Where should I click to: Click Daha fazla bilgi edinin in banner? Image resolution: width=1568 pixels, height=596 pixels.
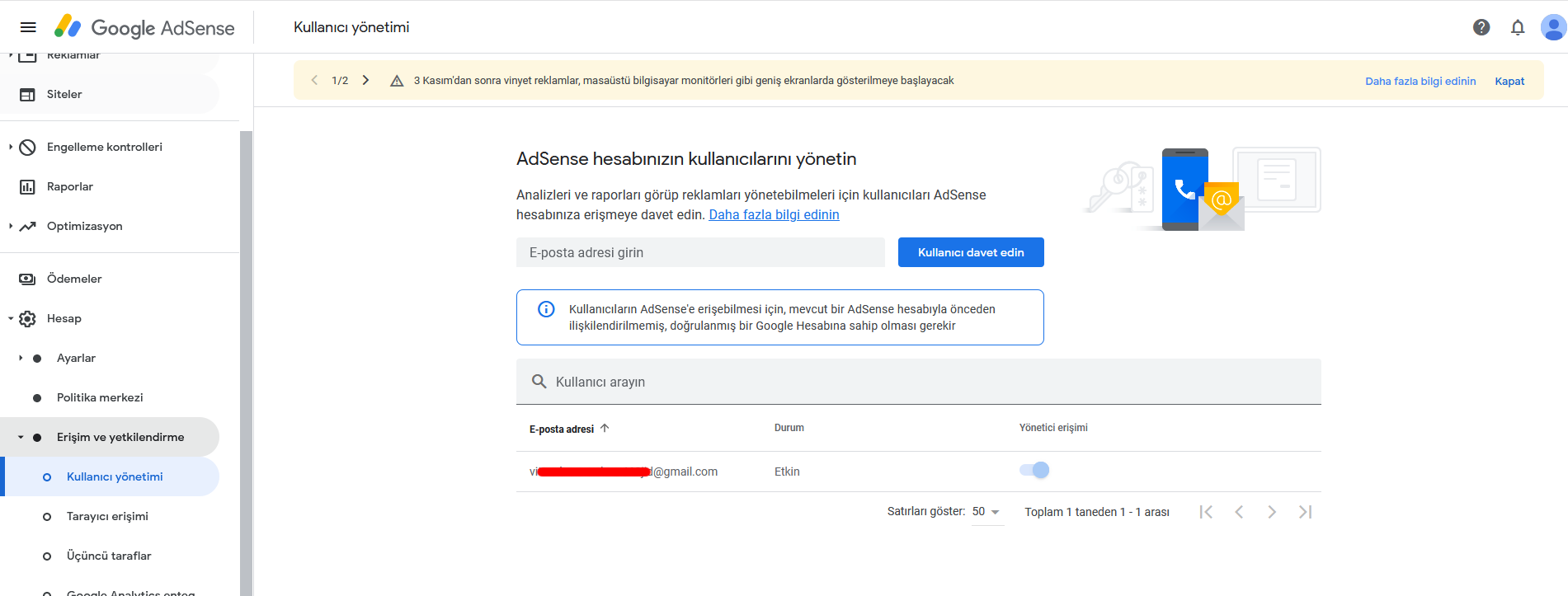[1420, 81]
